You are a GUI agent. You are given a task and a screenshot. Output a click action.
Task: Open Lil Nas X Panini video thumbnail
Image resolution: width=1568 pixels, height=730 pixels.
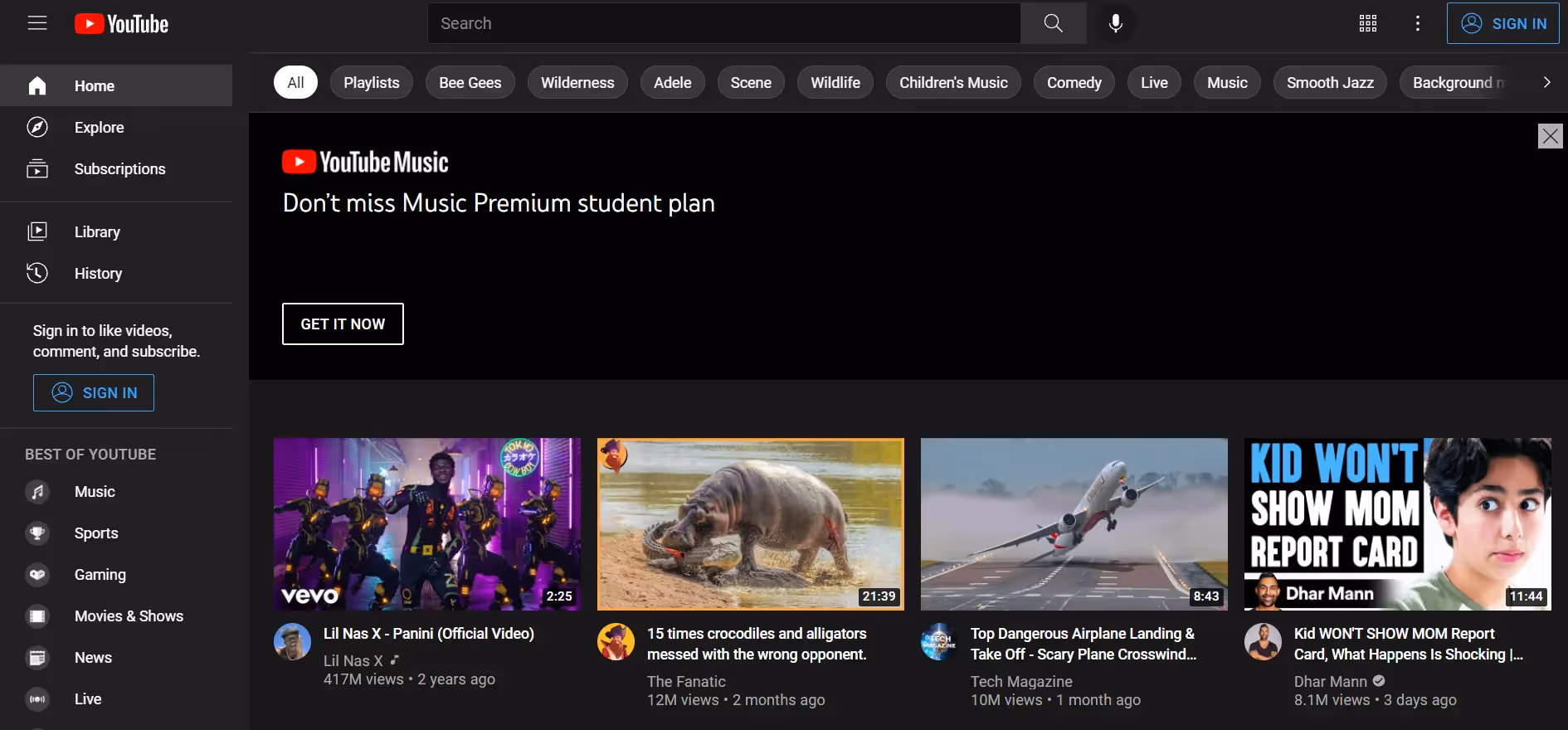(427, 524)
